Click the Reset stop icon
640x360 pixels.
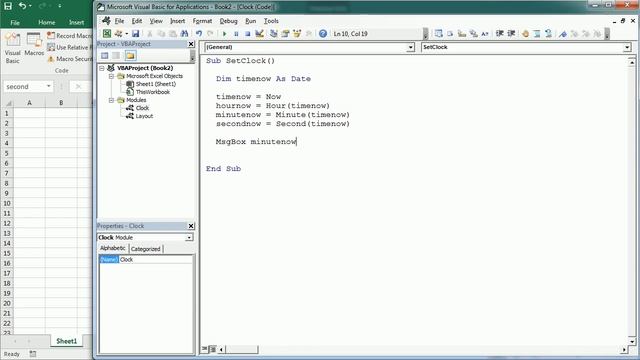[247, 34]
